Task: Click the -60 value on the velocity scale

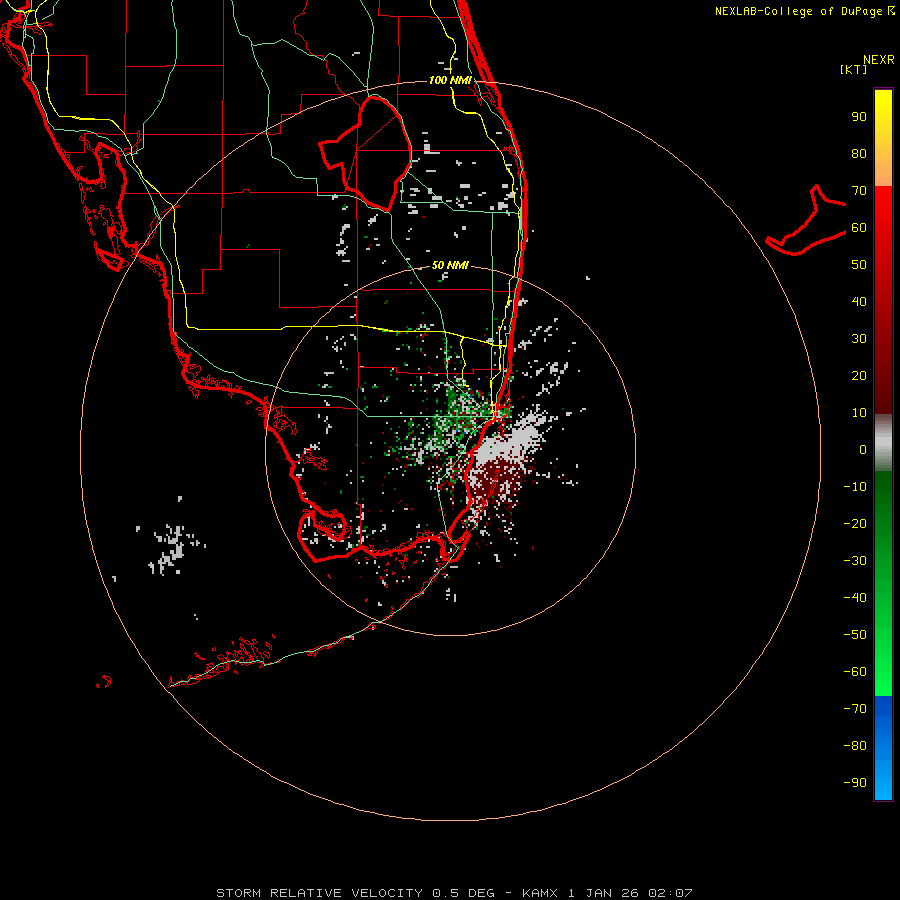Action: [x=855, y=672]
